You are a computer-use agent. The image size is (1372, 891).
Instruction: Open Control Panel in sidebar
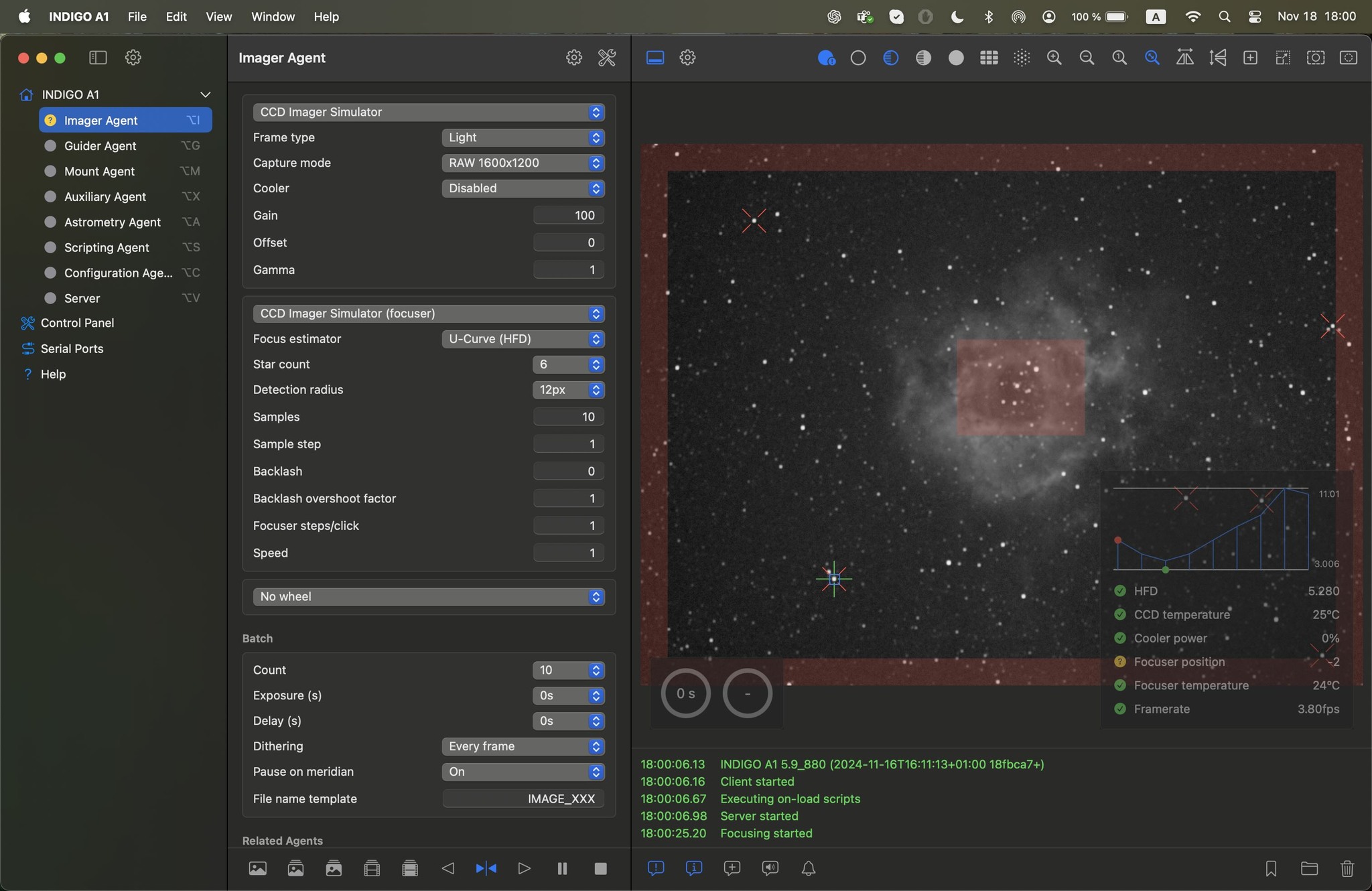click(x=77, y=323)
